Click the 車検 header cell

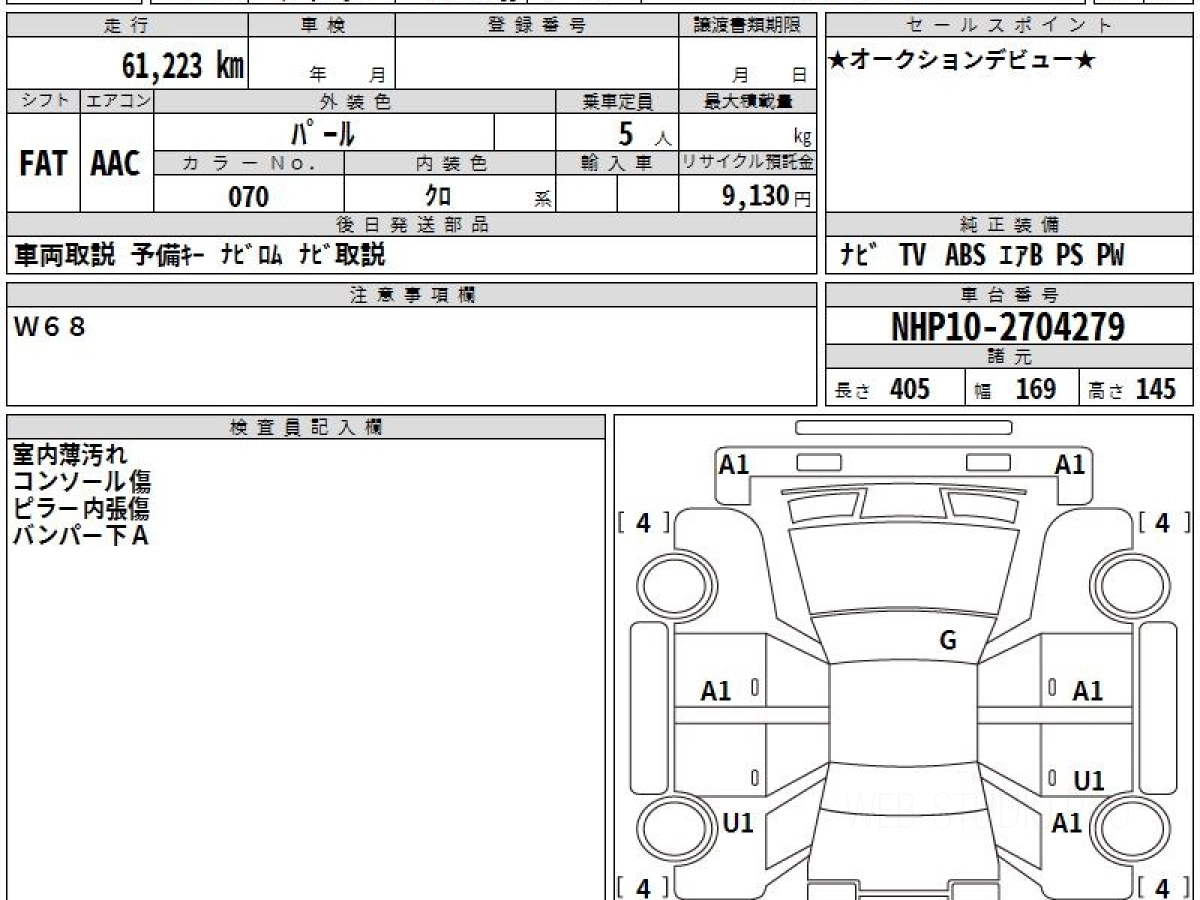(x=322, y=26)
